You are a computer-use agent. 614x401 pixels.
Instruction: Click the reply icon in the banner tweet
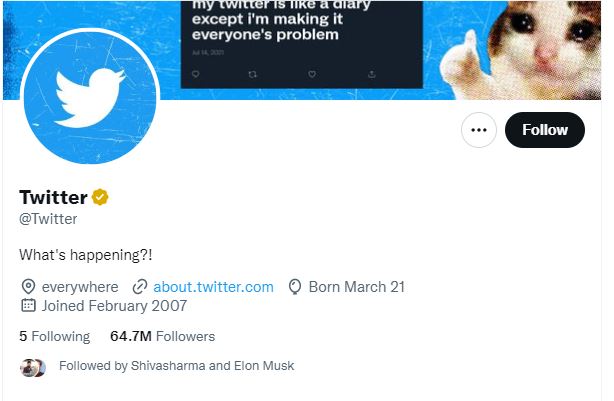pyautogui.click(x=196, y=73)
